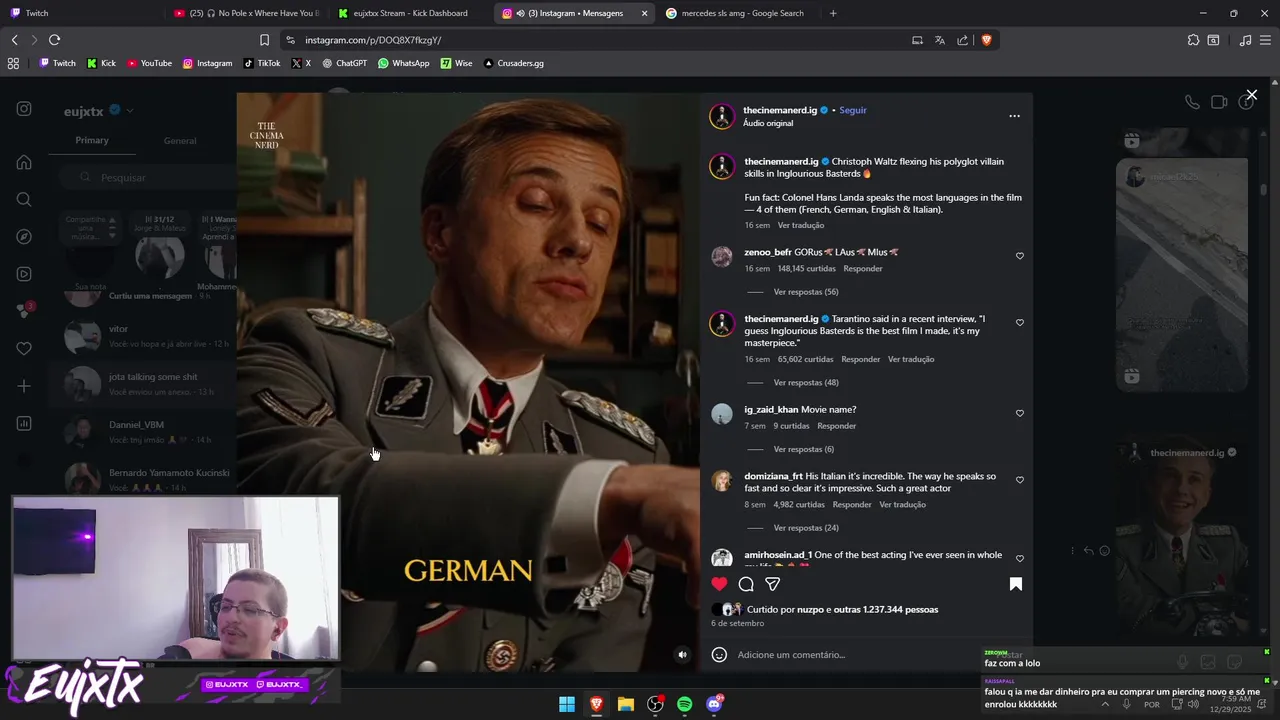1280x720 pixels.
Task: Reload the page
Action: coord(54,40)
